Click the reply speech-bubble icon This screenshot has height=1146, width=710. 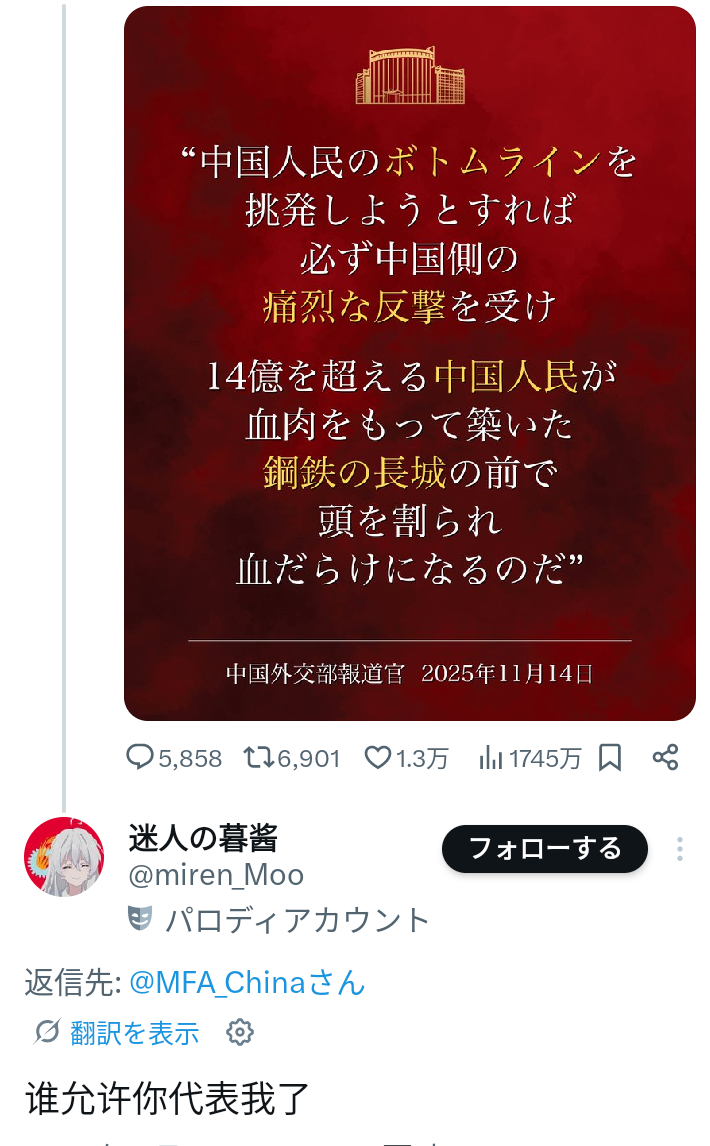coord(140,757)
